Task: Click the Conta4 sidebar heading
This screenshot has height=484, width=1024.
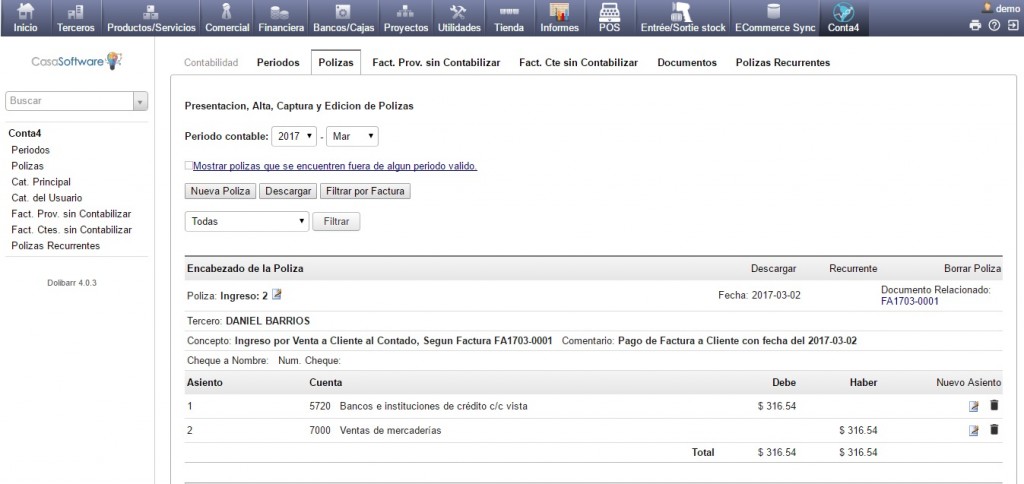Action: point(25,133)
